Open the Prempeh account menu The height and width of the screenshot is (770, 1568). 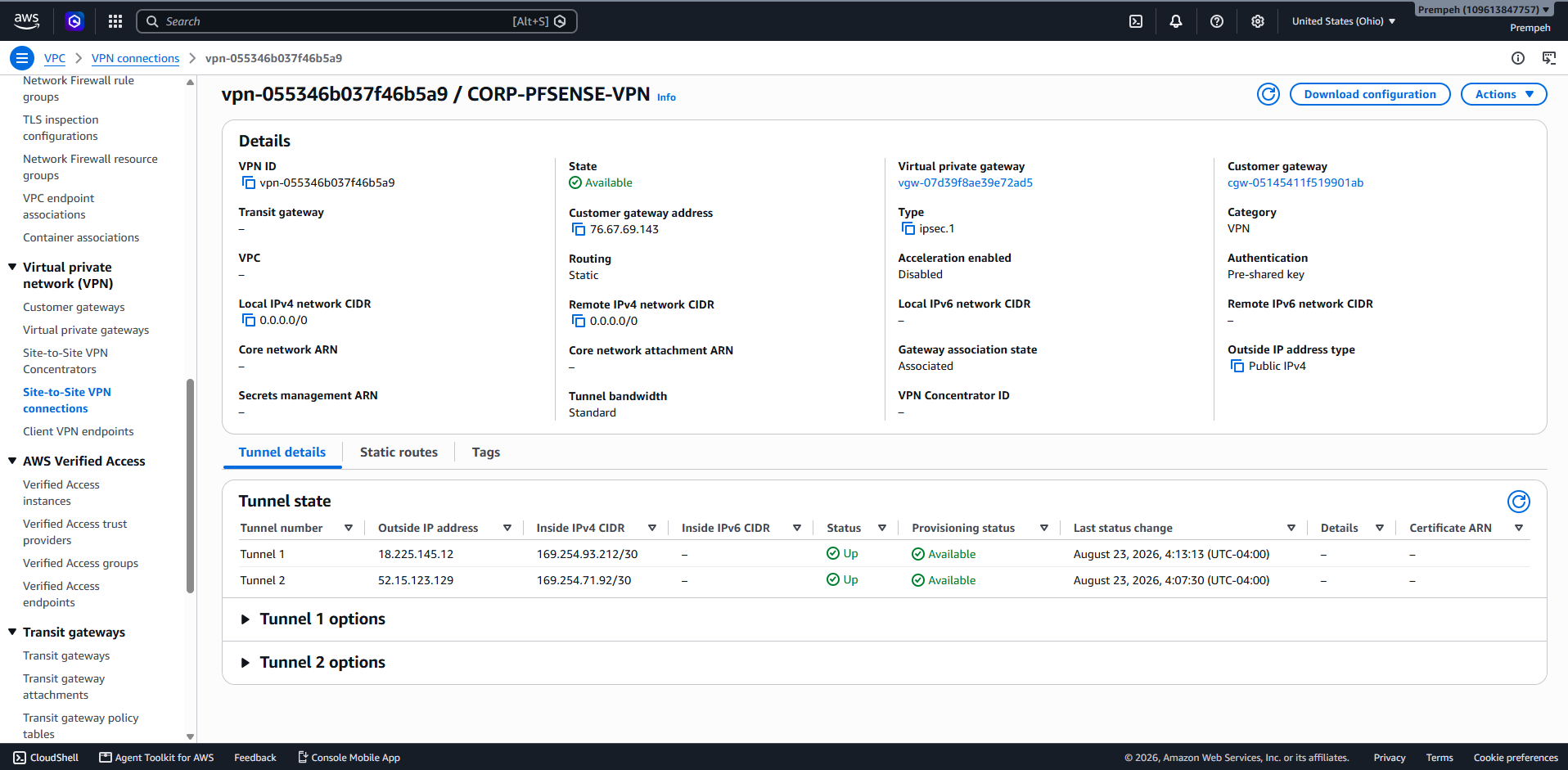(1483, 10)
